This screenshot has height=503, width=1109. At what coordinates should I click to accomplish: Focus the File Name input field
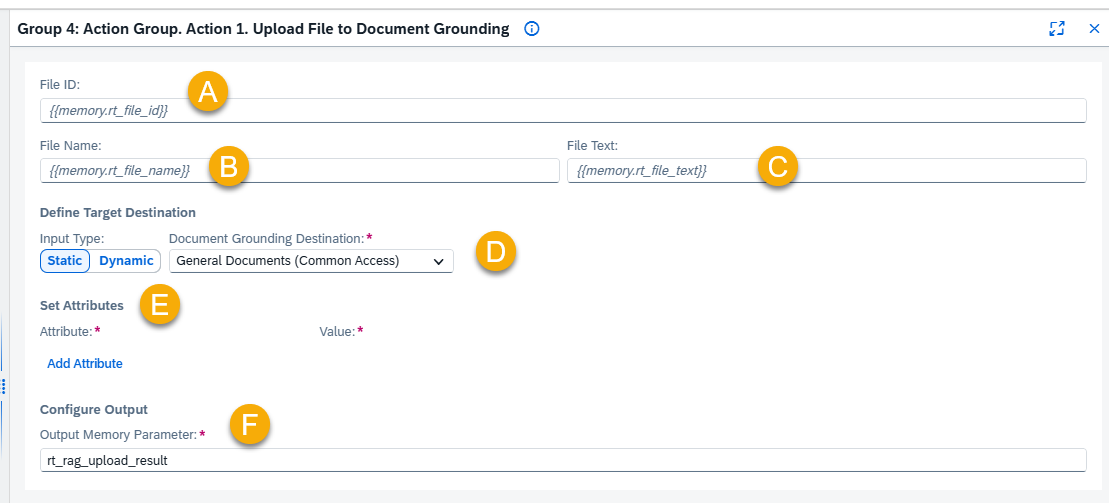(x=300, y=170)
